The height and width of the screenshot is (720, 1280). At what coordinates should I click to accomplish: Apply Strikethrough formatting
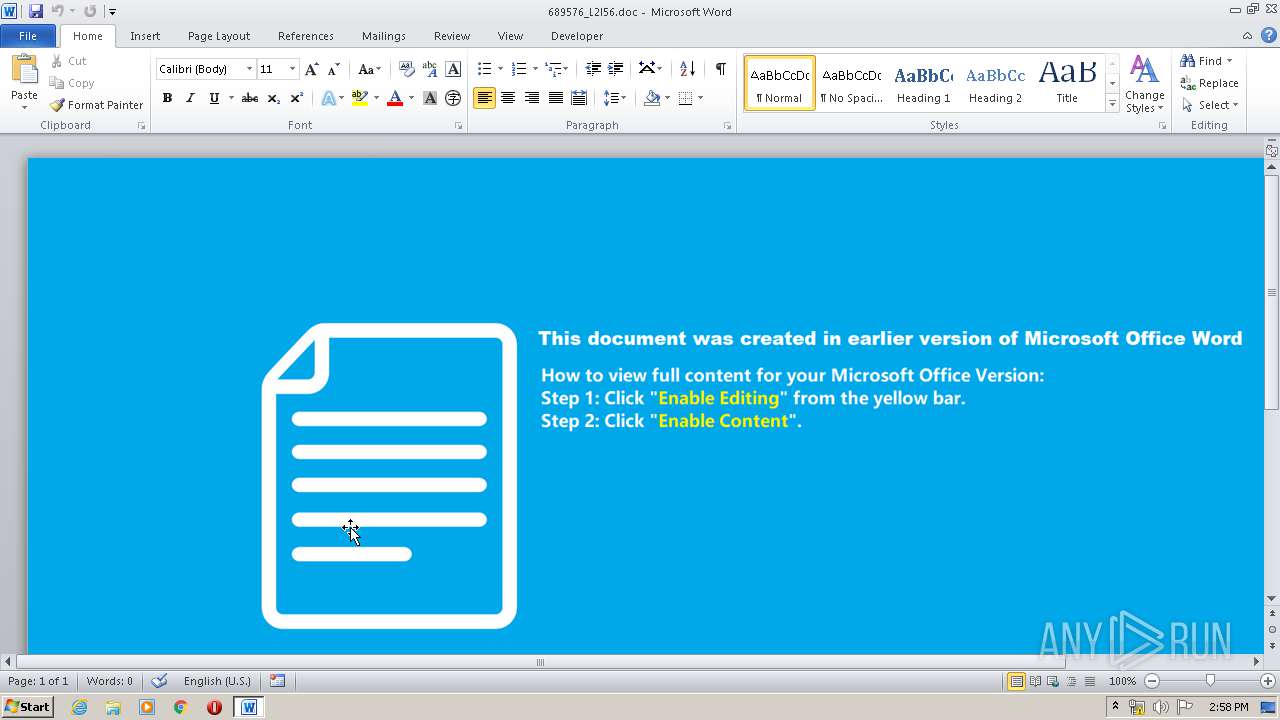[x=250, y=98]
